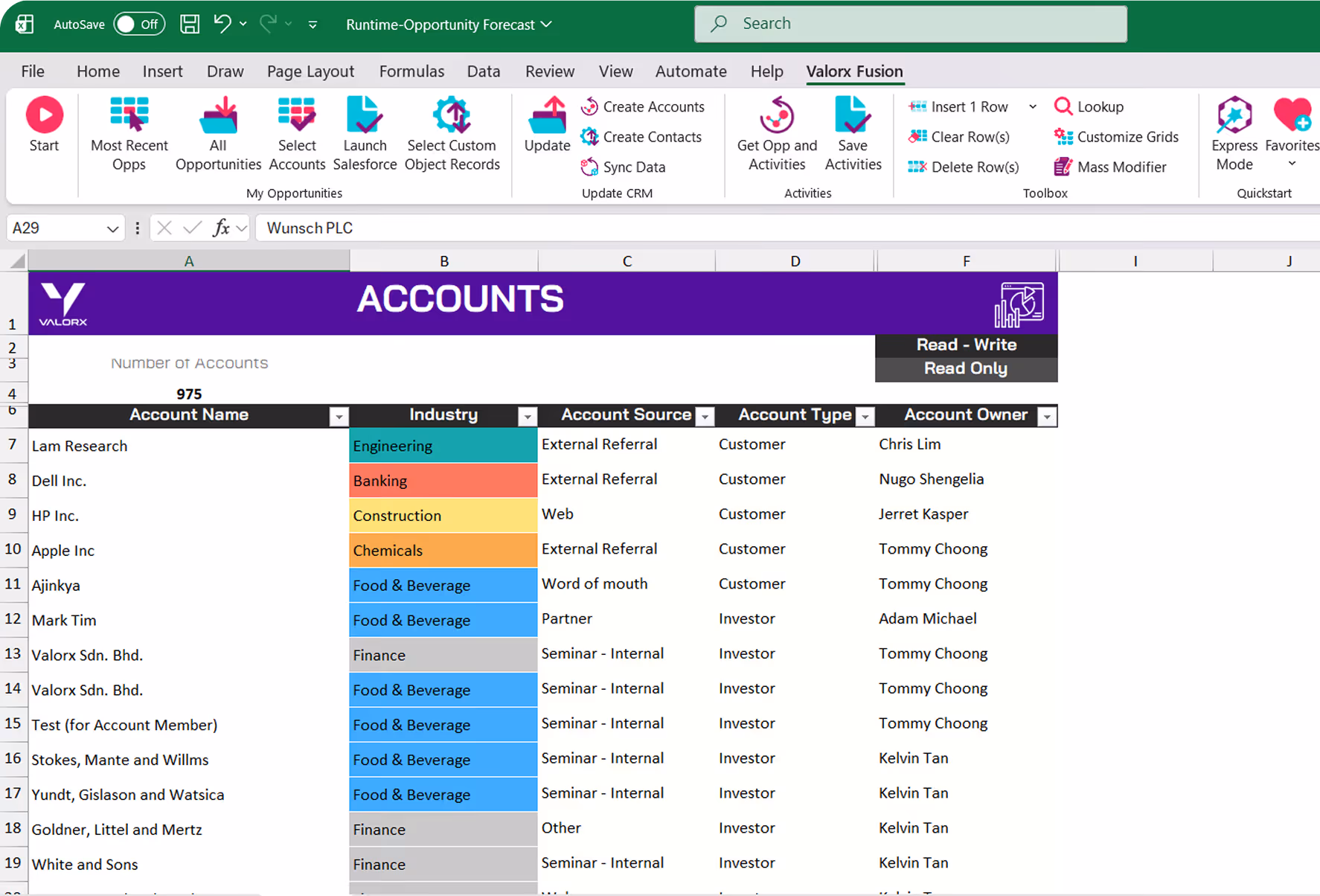Image resolution: width=1320 pixels, height=896 pixels.
Task: Click Clear Row(s)
Action: coord(959,137)
